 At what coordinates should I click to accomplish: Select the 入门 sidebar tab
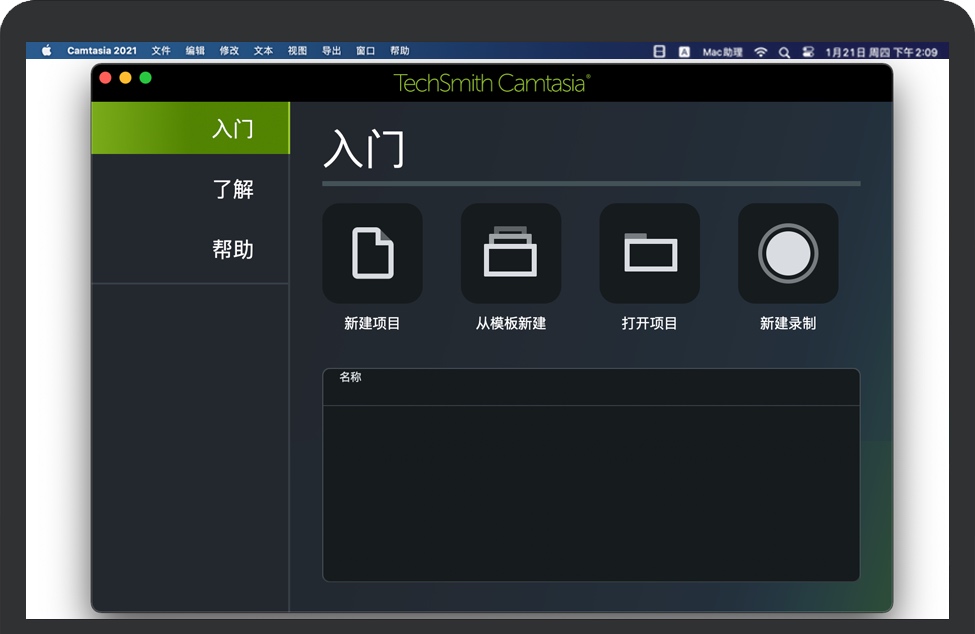point(190,128)
